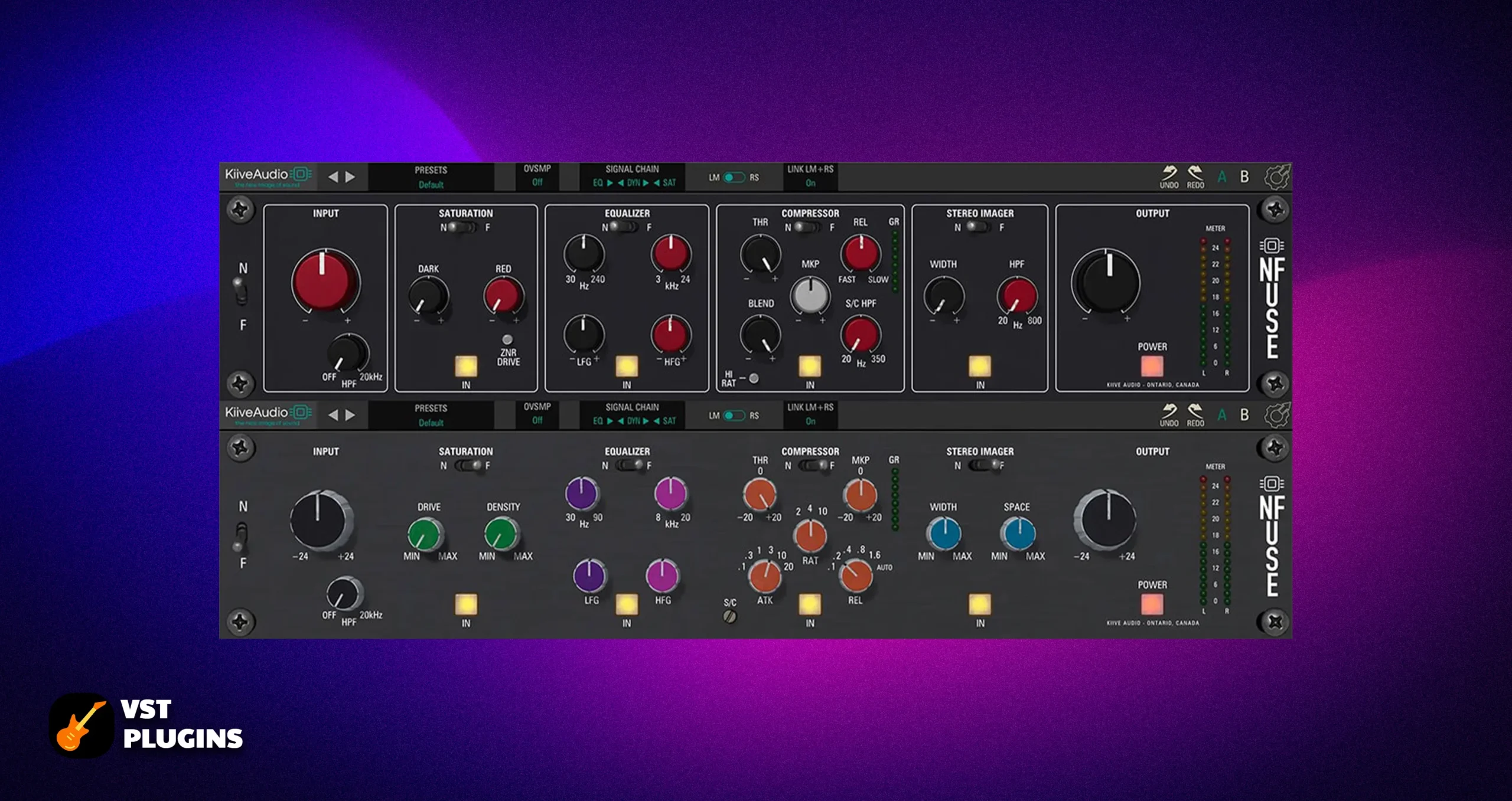Screen dimensions: 1512x801
Task: Flip Stereo Imager N/F switch on top unit
Action: coord(978,227)
